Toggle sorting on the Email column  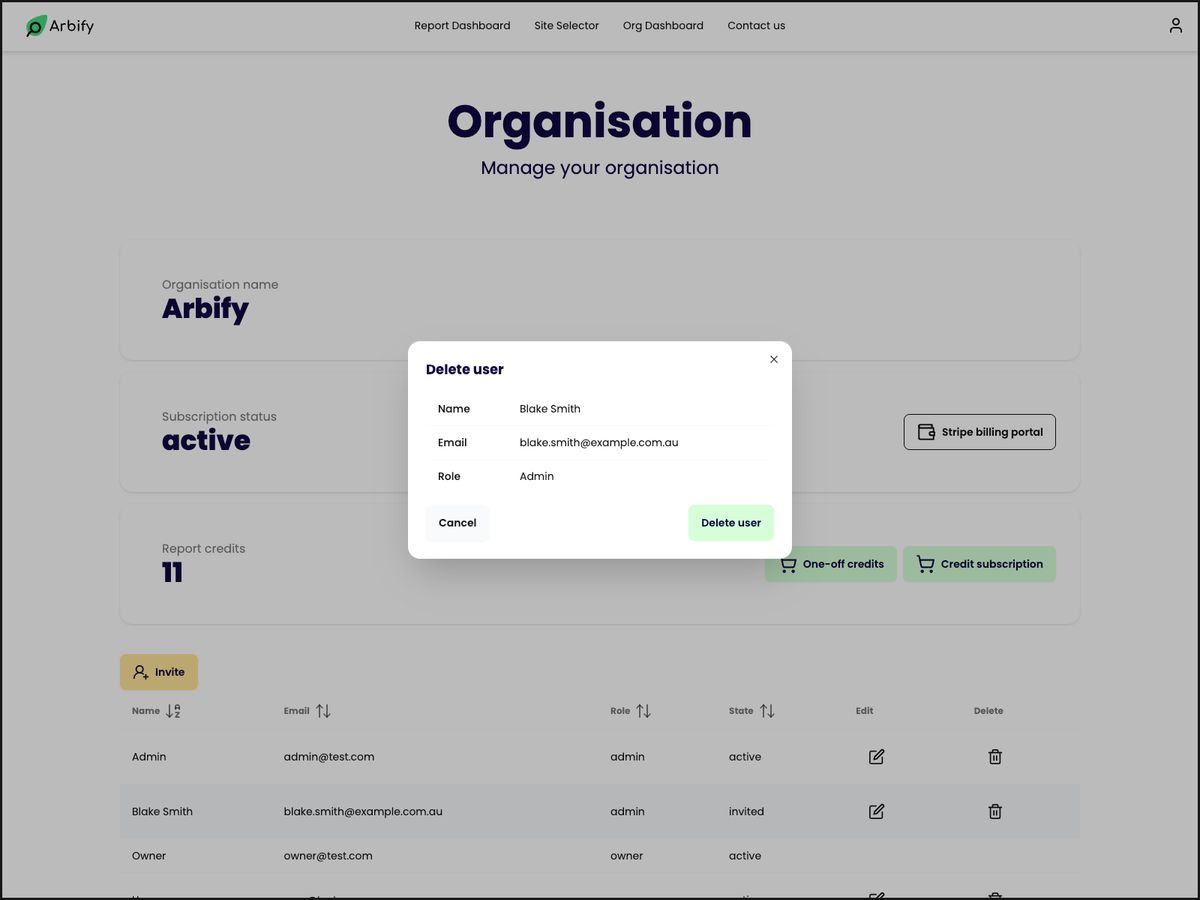322,711
